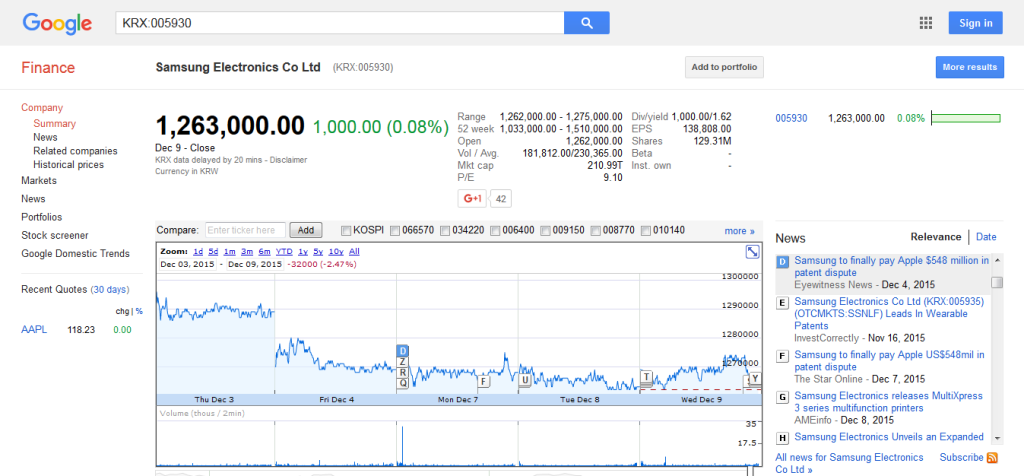Click the F icon in news list

[782, 356]
